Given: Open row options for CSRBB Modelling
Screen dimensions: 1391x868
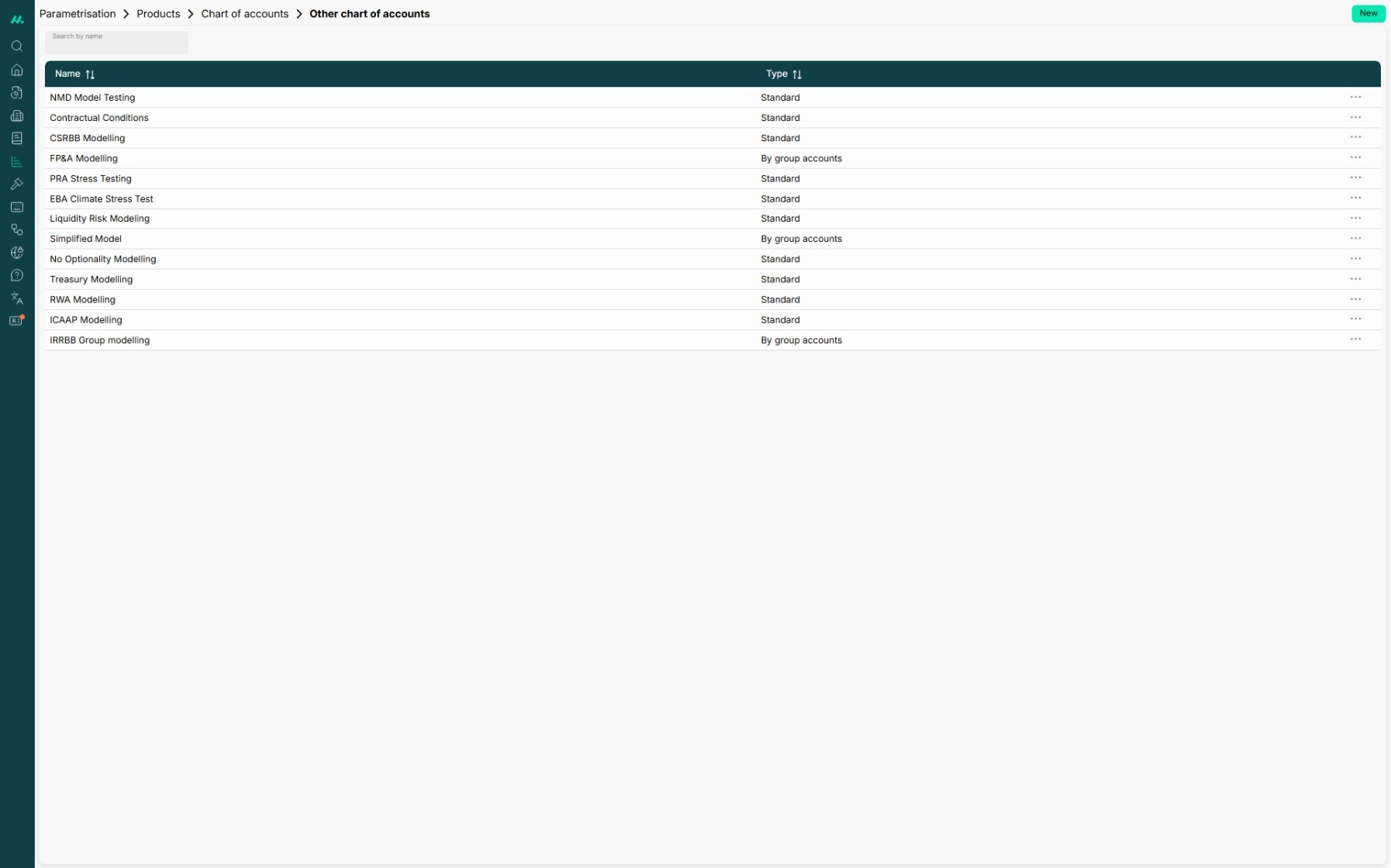Looking at the screenshot, I should point(1355,137).
